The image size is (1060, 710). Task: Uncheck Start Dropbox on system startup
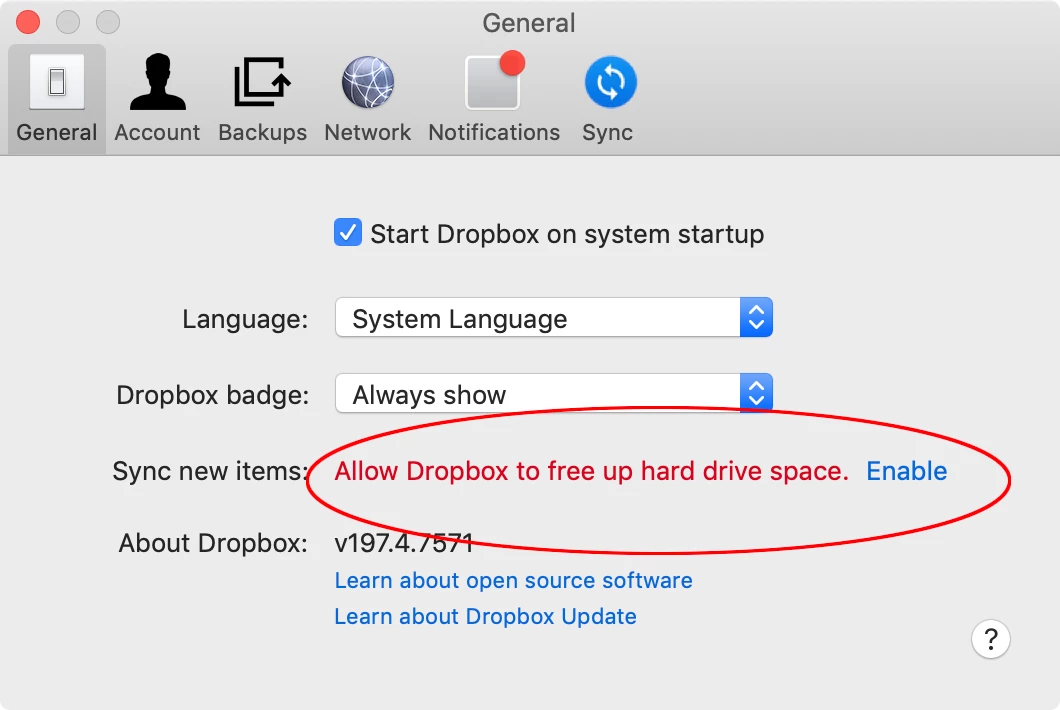pyautogui.click(x=347, y=233)
